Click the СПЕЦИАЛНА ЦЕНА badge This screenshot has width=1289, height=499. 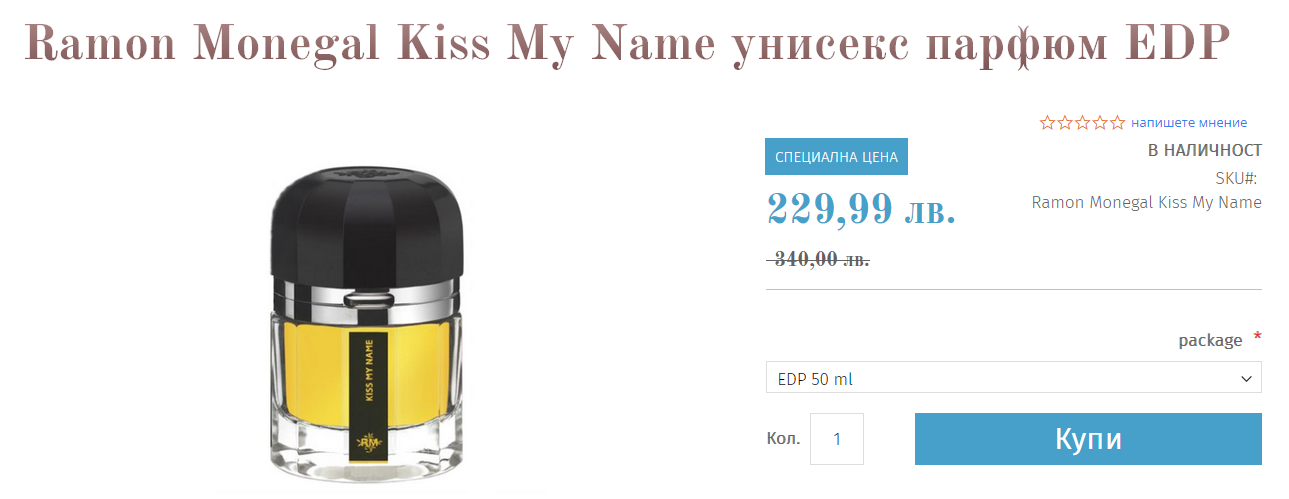[836, 157]
